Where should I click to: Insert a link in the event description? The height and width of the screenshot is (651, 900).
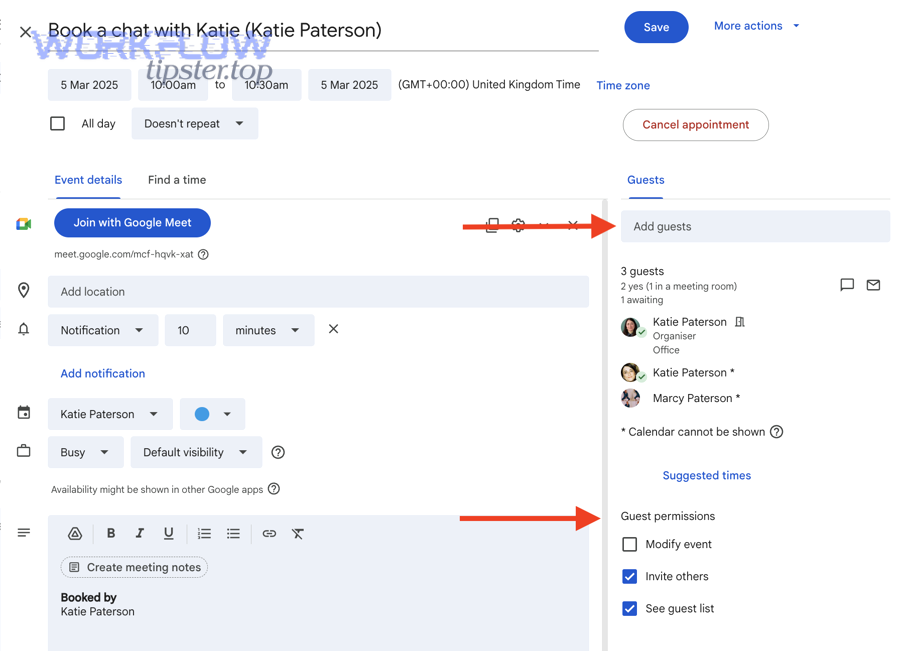click(x=268, y=533)
